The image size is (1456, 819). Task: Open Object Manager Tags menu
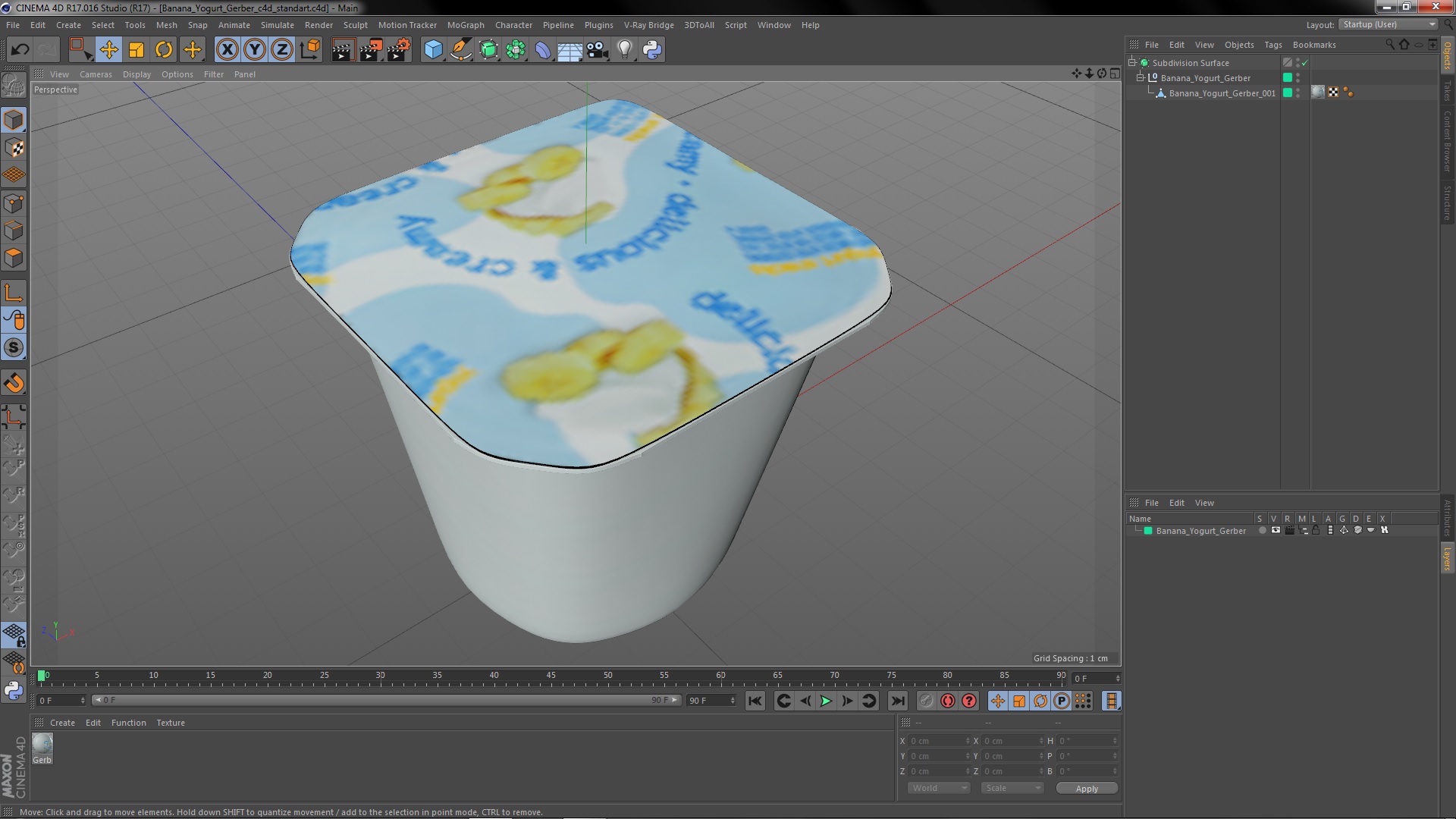1273,45
